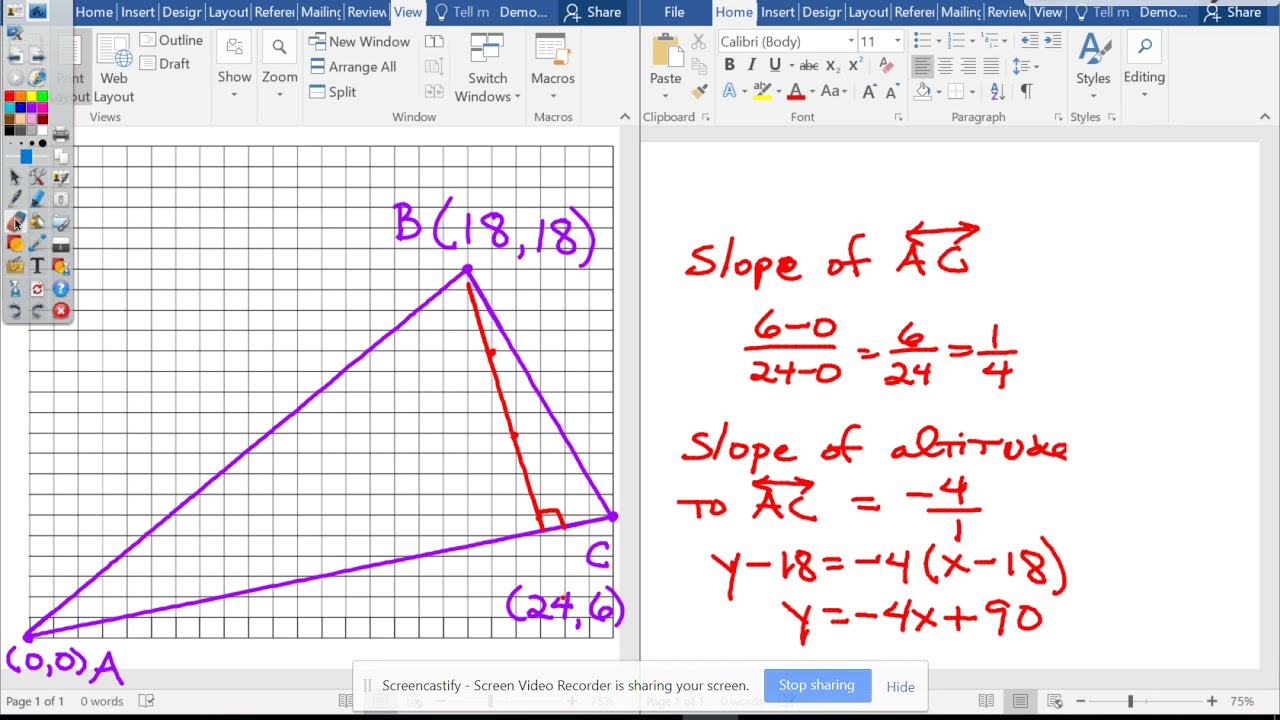Click the printer icon in floating toolbar
Image resolution: width=1280 pixels, height=720 pixels.
click(x=61, y=134)
